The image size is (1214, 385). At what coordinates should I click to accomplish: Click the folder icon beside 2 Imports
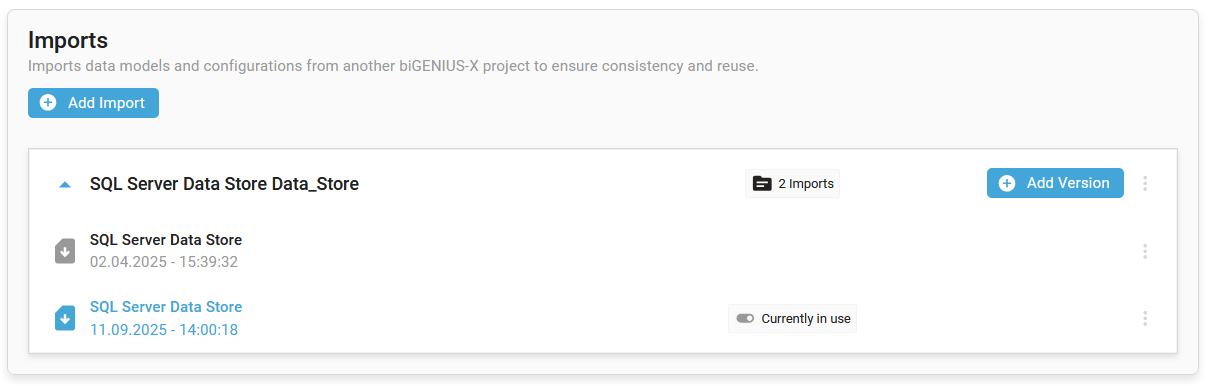click(x=762, y=184)
